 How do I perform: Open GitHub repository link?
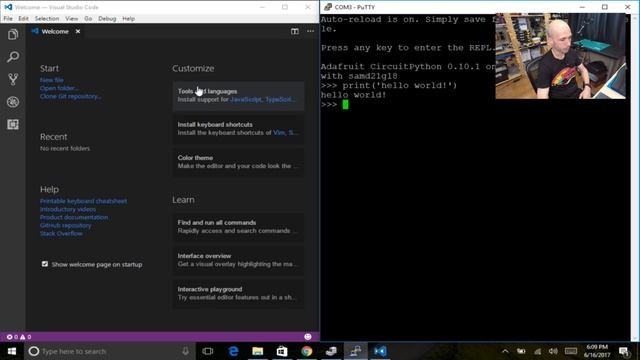(x=66, y=226)
